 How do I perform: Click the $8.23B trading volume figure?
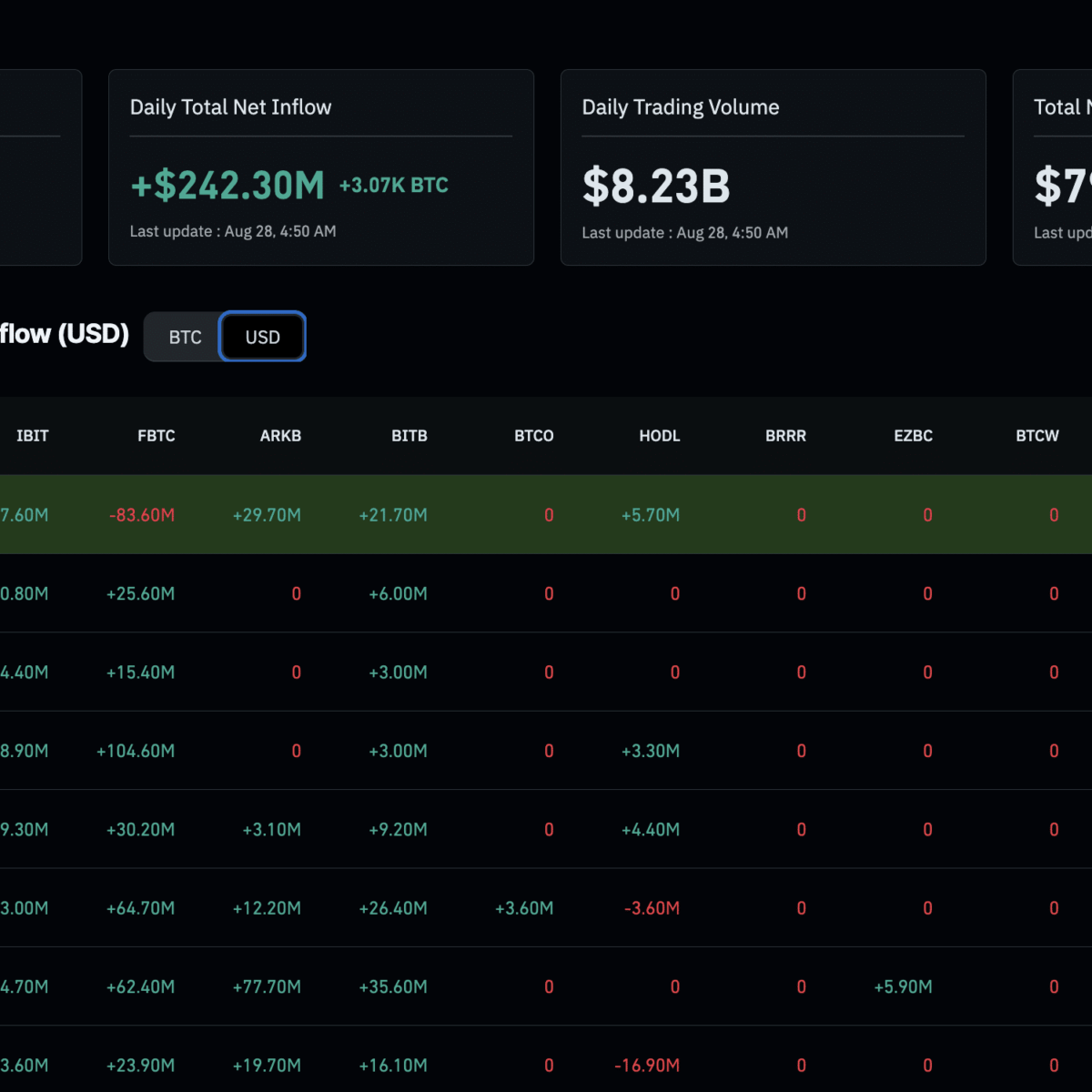(x=656, y=187)
